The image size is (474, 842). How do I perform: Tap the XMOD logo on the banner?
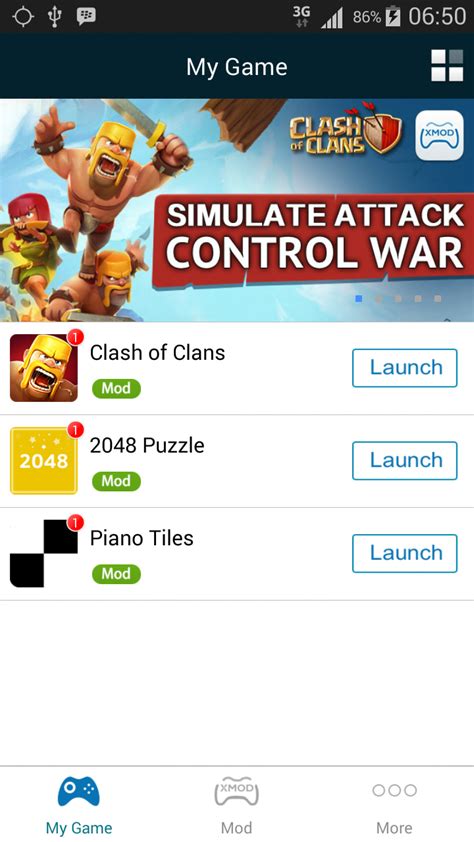click(x=439, y=135)
